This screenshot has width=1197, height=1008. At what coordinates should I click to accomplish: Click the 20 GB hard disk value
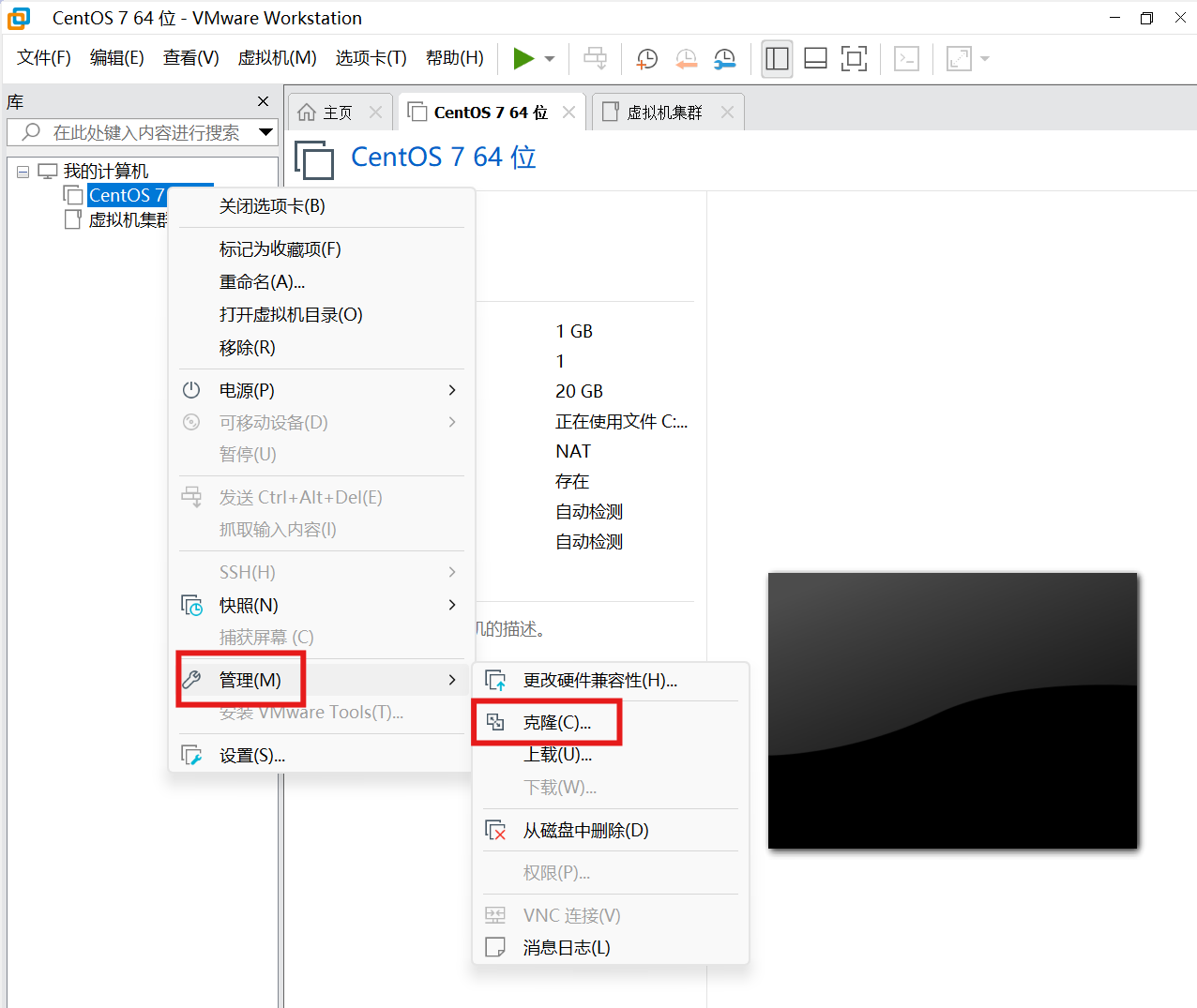[579, 392]
